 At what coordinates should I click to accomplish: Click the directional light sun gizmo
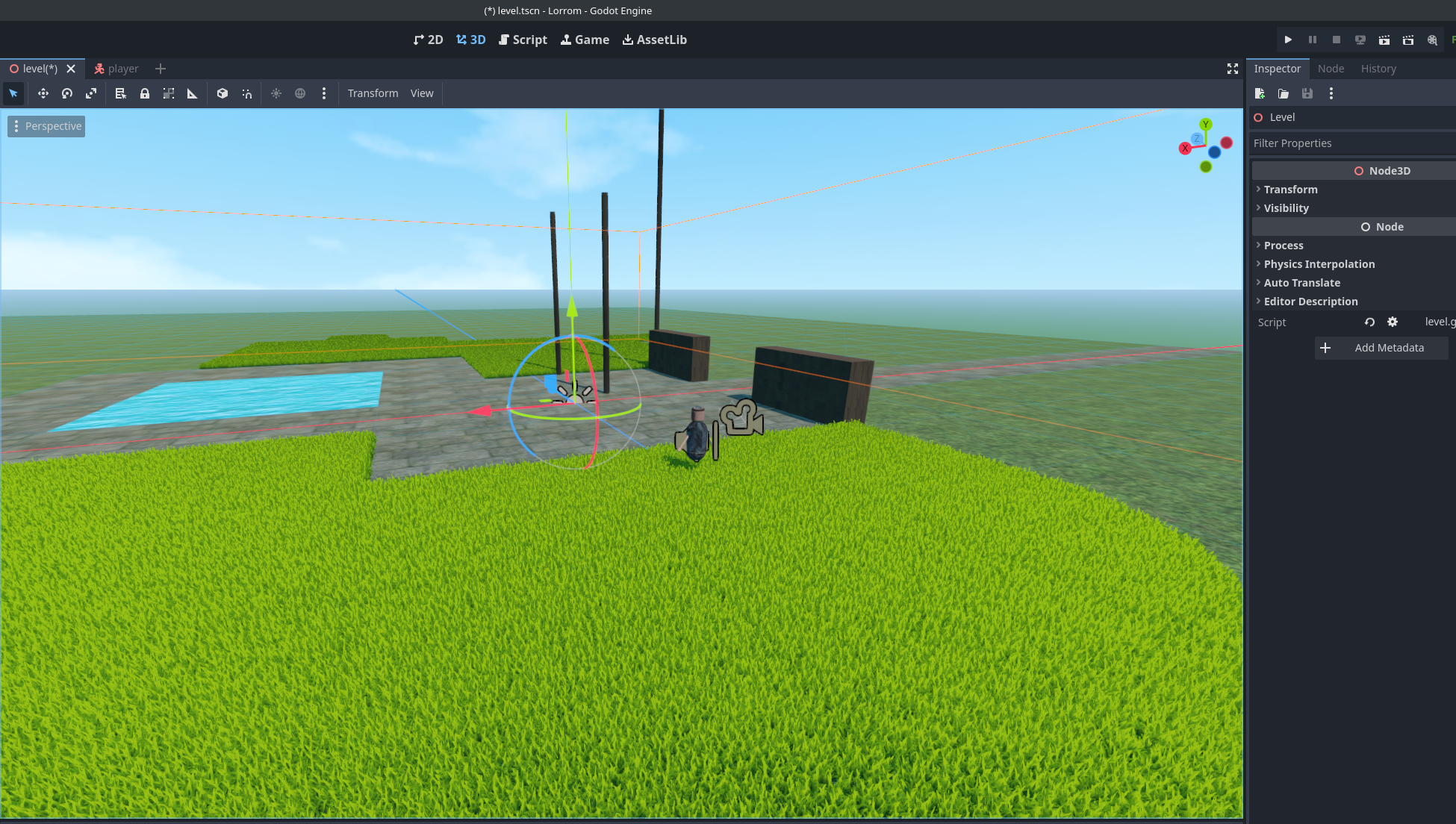(x=574, y=394)
